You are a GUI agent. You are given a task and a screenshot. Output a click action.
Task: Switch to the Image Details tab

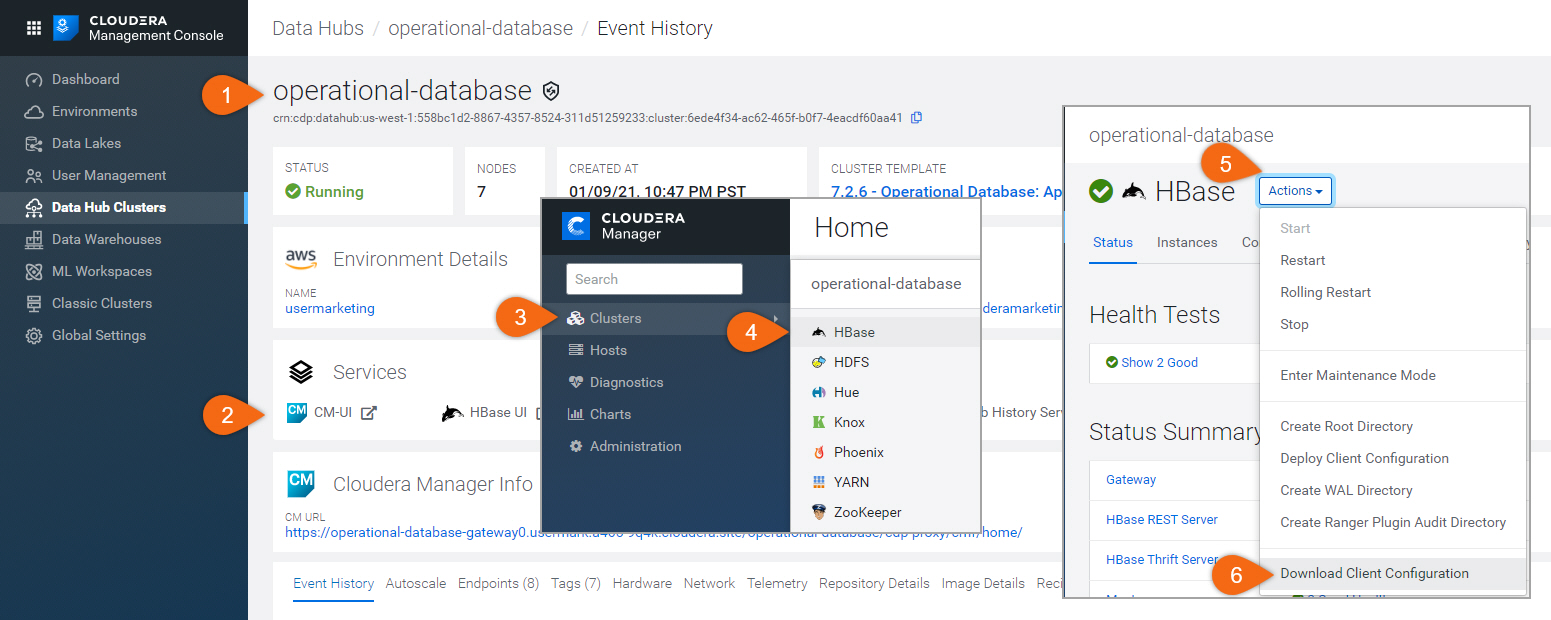[983, 583]
